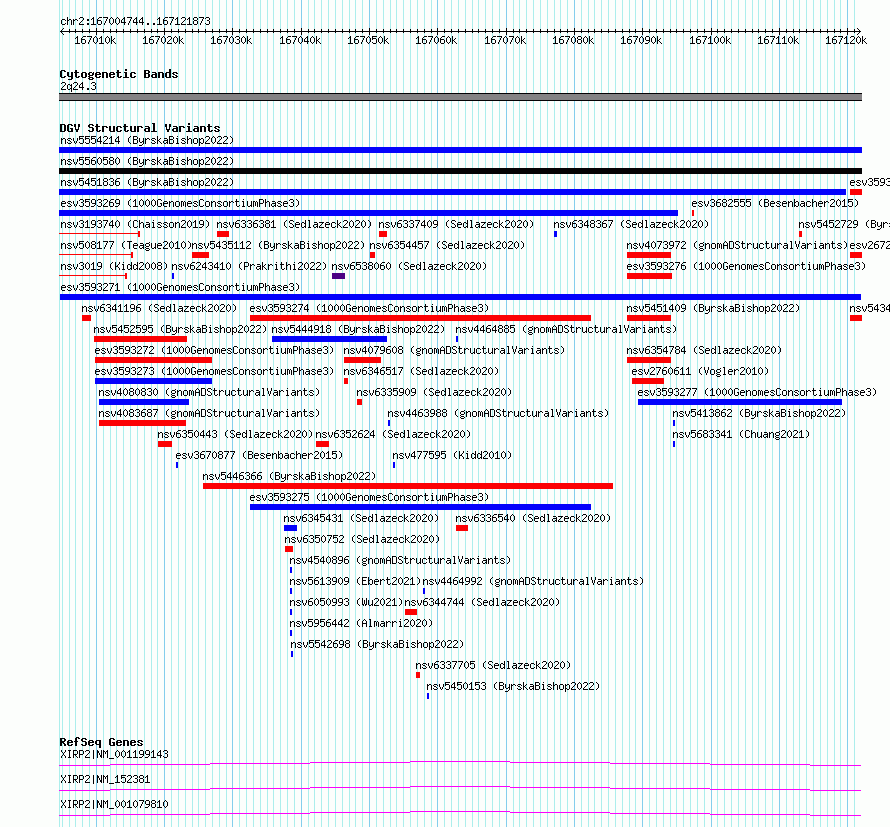Select the XIRP2|NM_001079810 gene label
Screen dimensions: 890x827
click(x=114, y=804)
